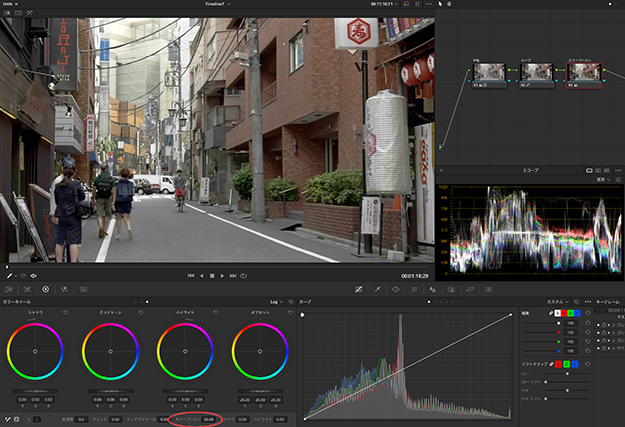Adjust the Shadow wheel master slider
This screenshot has width=625, height=427.
pos(35,390)
